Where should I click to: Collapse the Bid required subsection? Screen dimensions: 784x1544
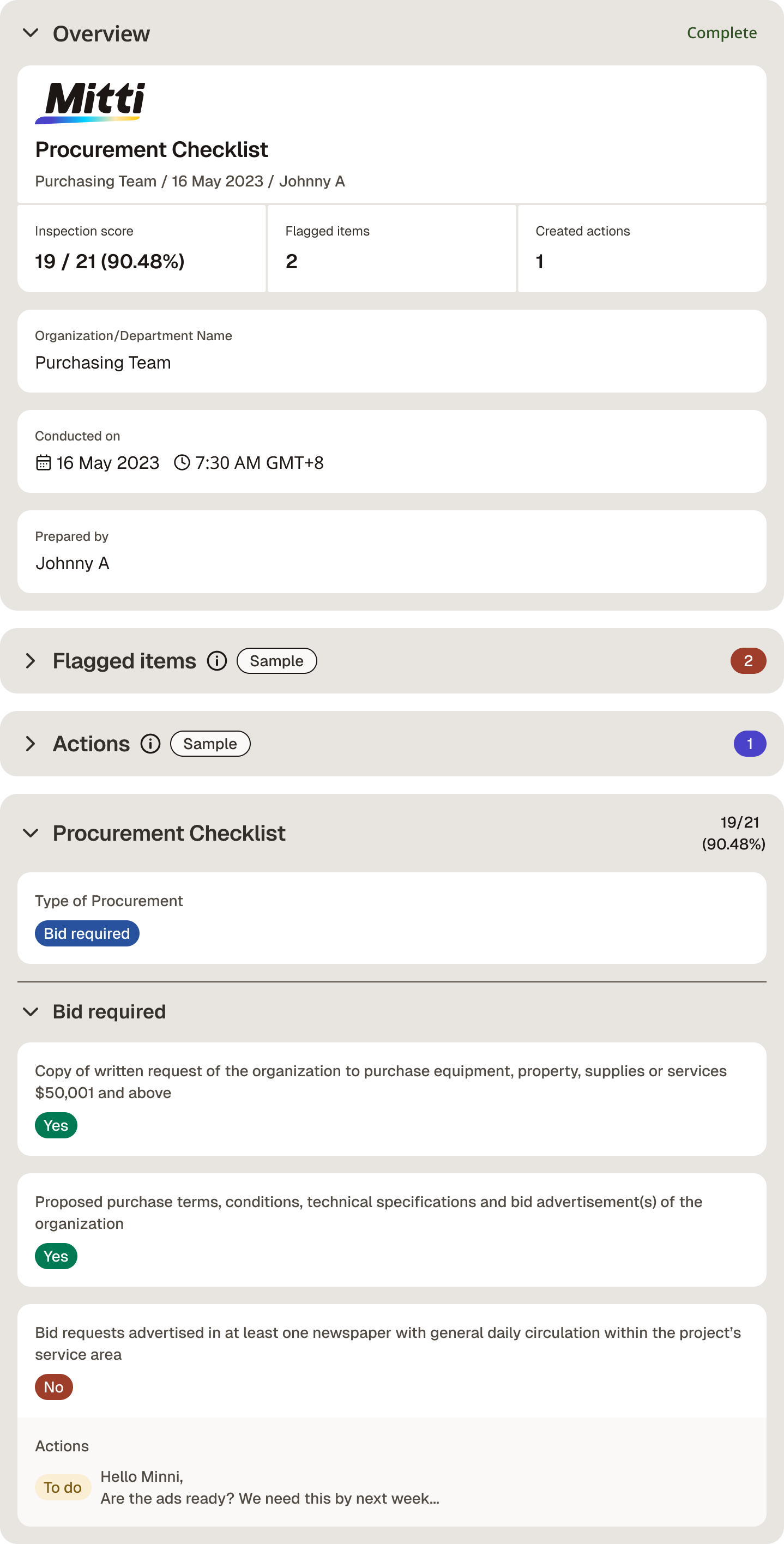(x=31, y=1011)
